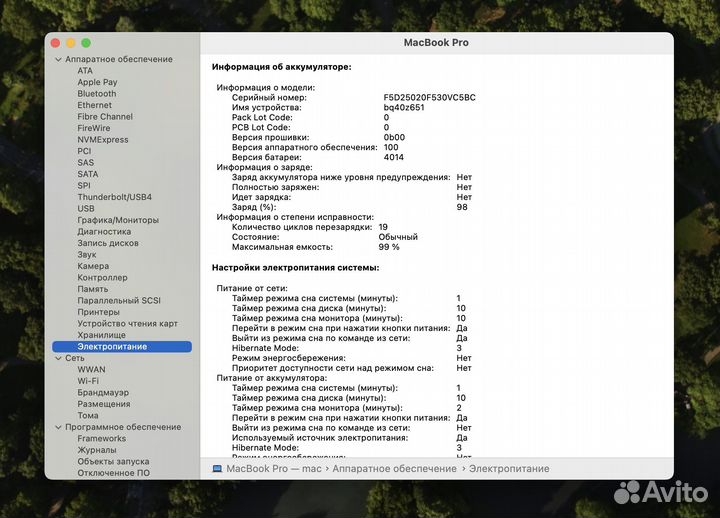Open Журналы entry
The image size is (720, 518).
click(x=97, y=450)
